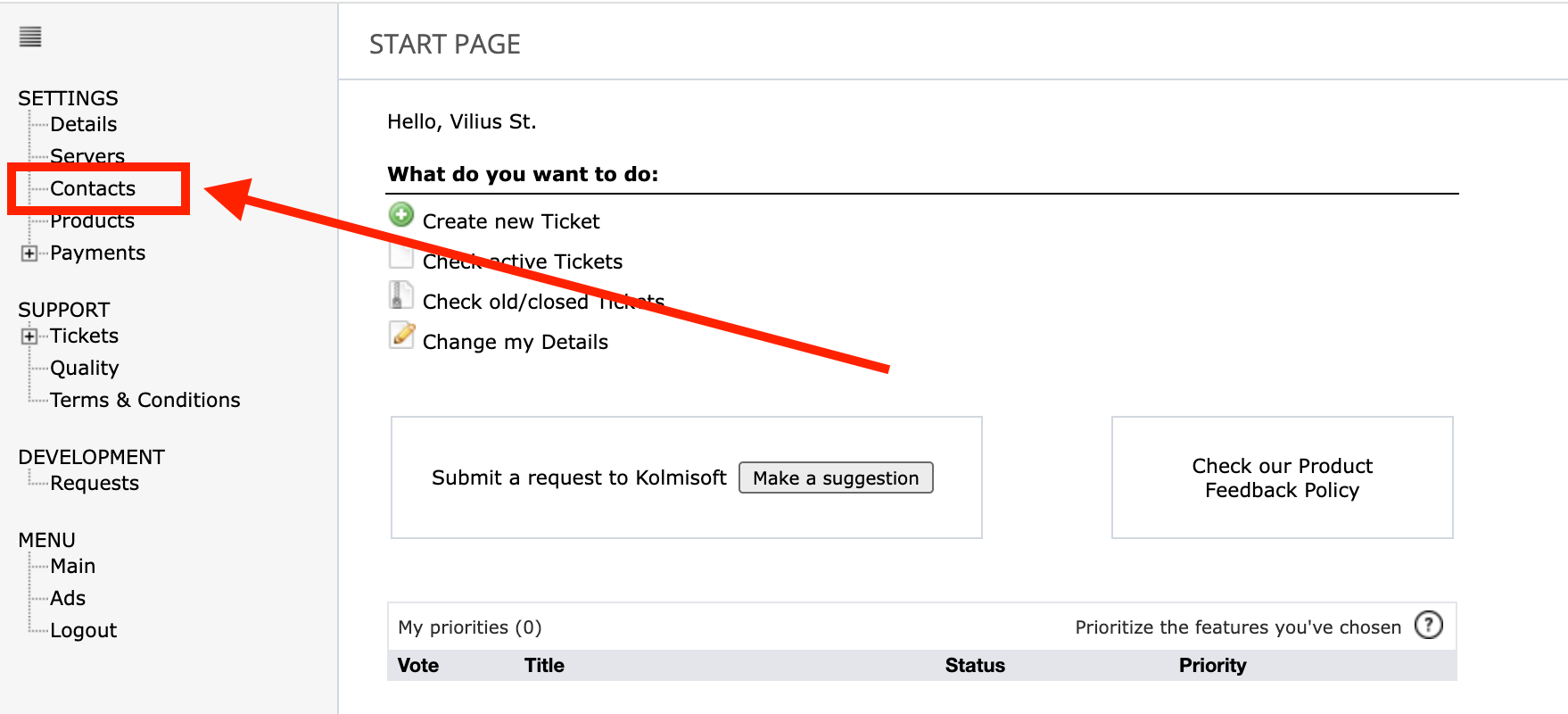Click the Priority column header
The width and height of the screenshot is (1568, 714).
tap(1212, 665)
